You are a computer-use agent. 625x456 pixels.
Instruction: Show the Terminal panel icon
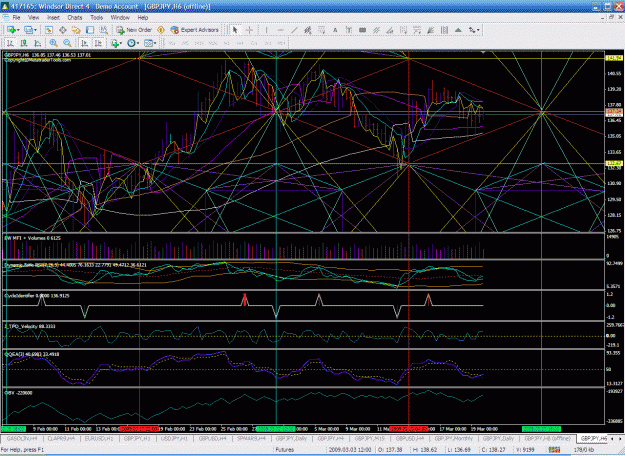point(90,30)
